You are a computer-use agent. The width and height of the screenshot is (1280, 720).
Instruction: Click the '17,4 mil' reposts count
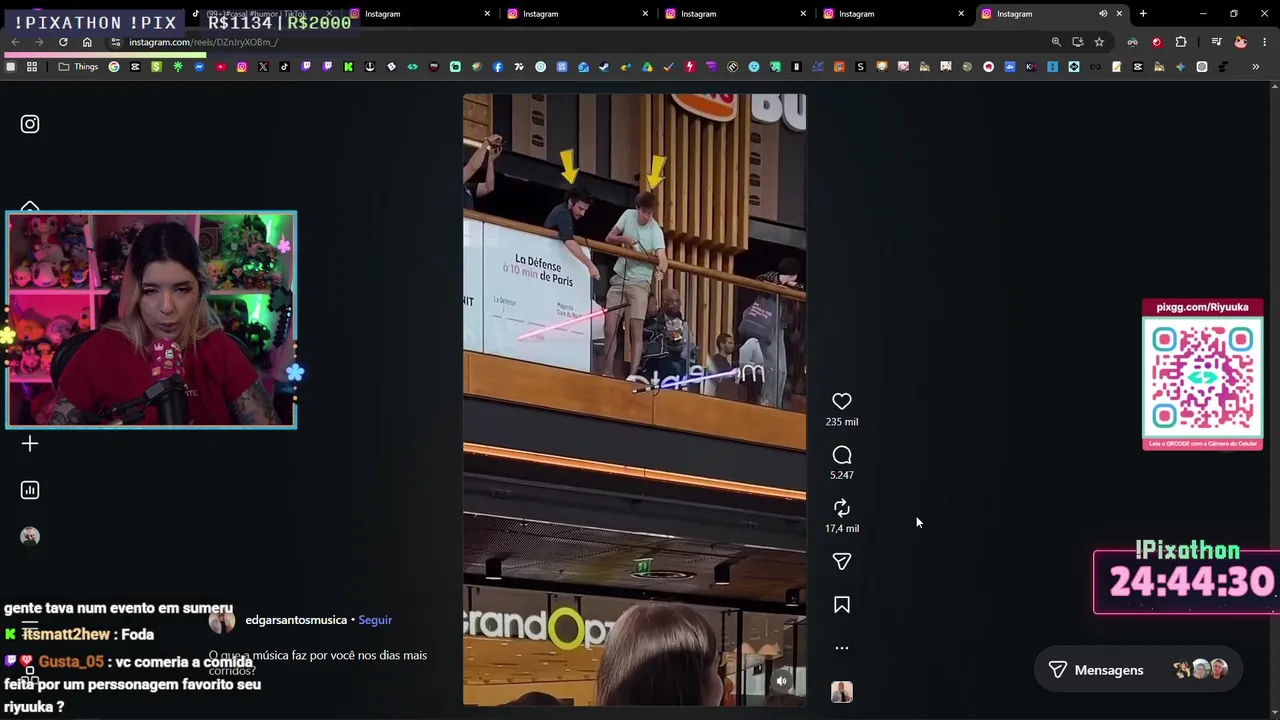point(842,528)
